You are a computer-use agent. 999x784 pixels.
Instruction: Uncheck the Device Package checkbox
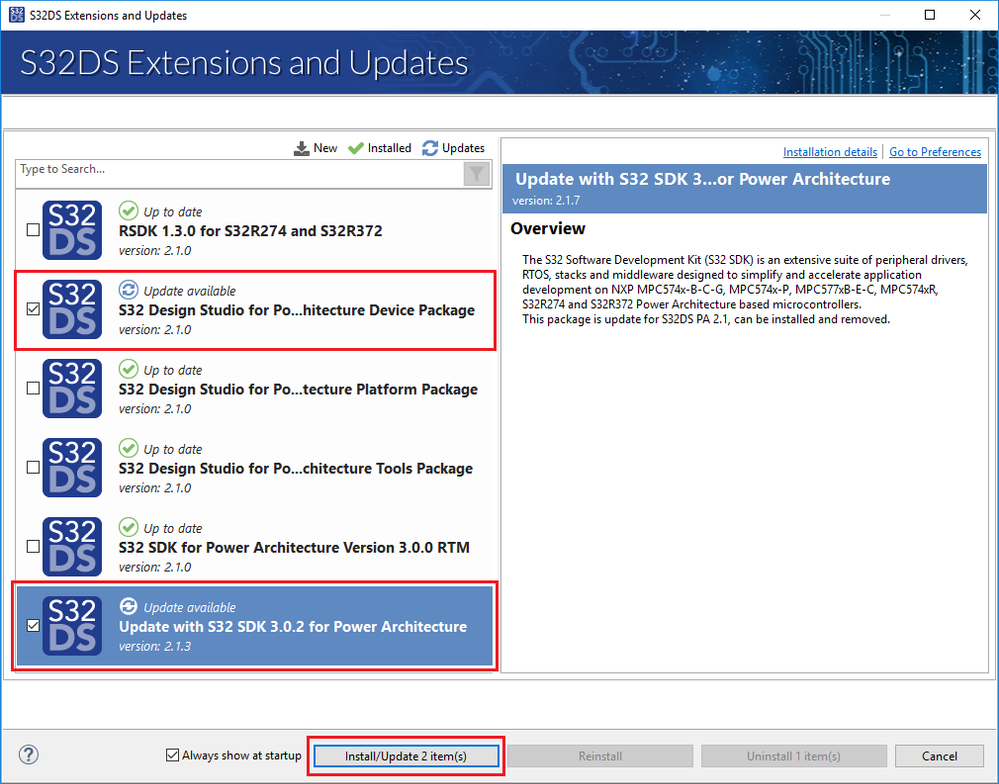33,309
